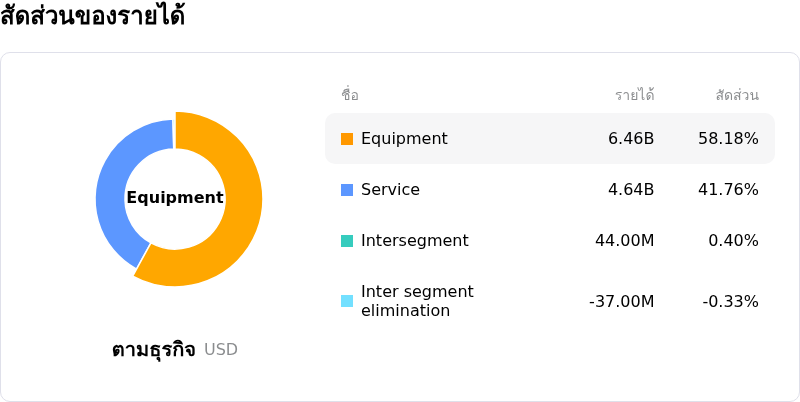Click the 58.18% percentage cell

pos(728,139)
